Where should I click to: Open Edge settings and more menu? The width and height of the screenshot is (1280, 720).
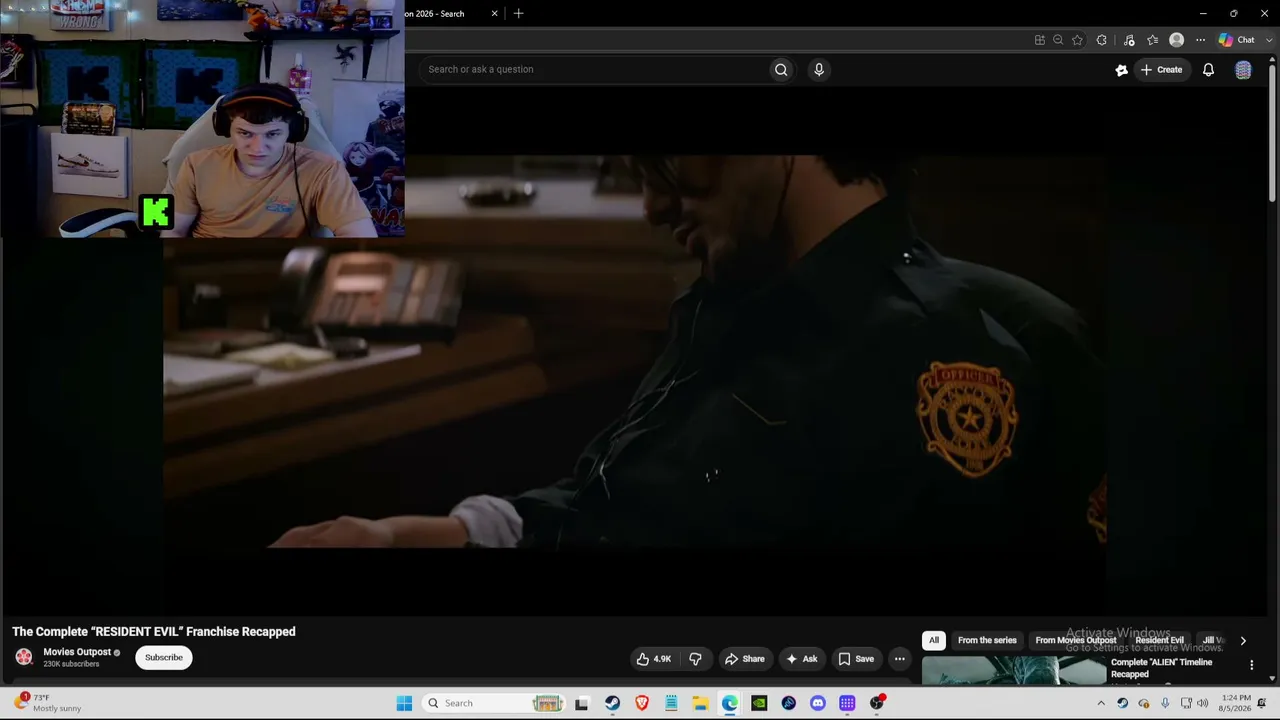click(1200, 40)
